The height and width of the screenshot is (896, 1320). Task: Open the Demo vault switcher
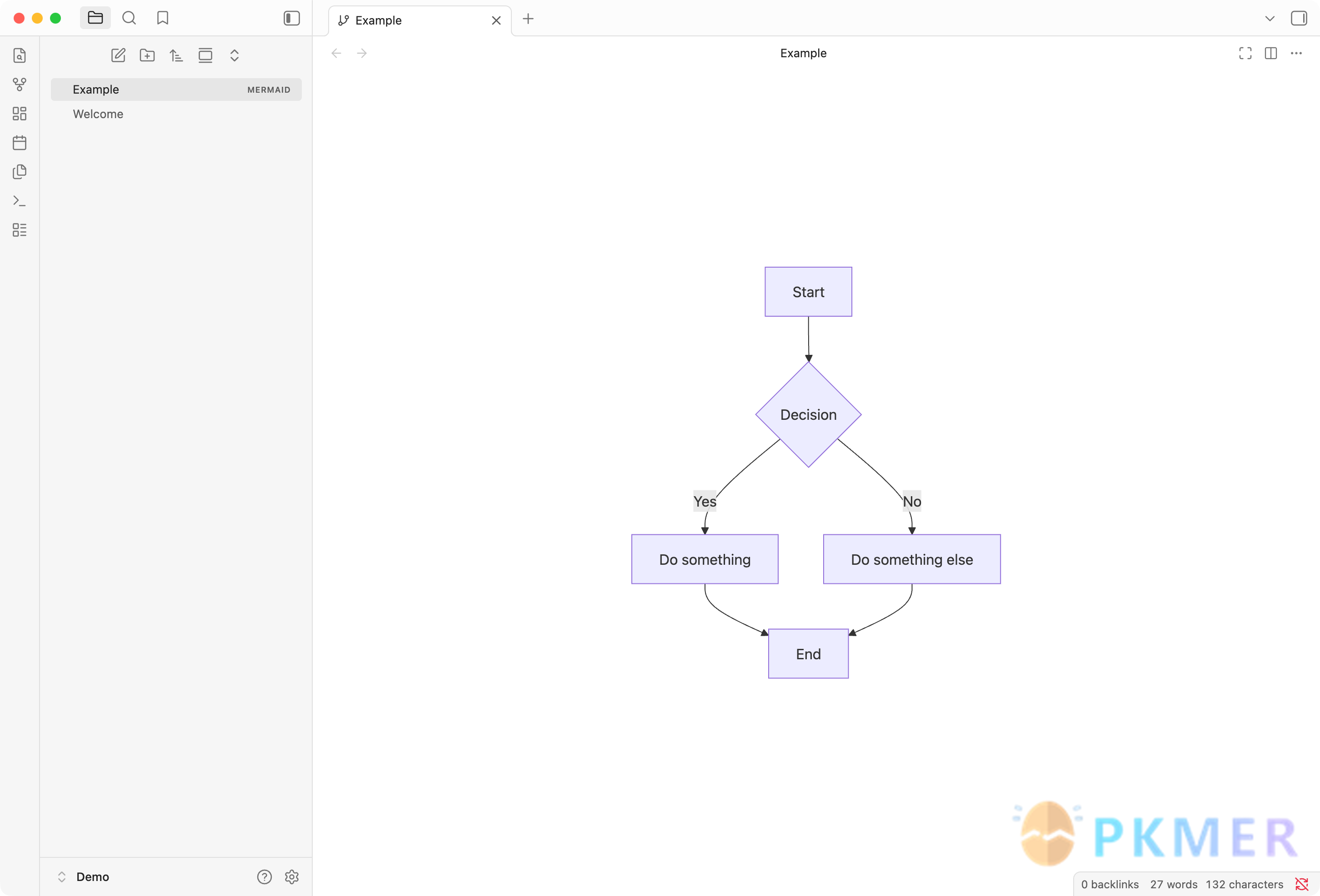pyautogui.click(x=84, y=877)
